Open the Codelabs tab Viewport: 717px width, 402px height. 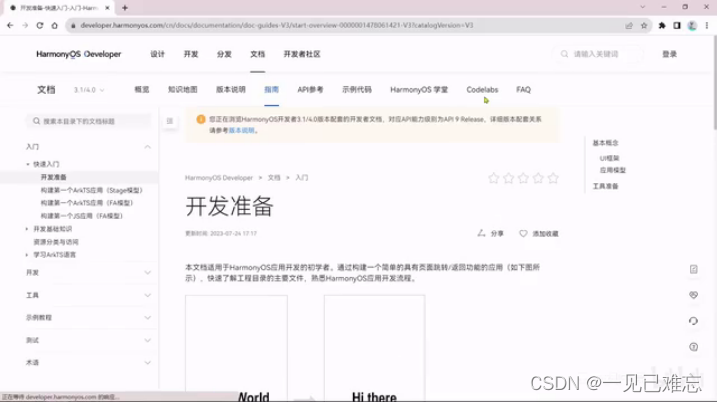pos(482,90)
